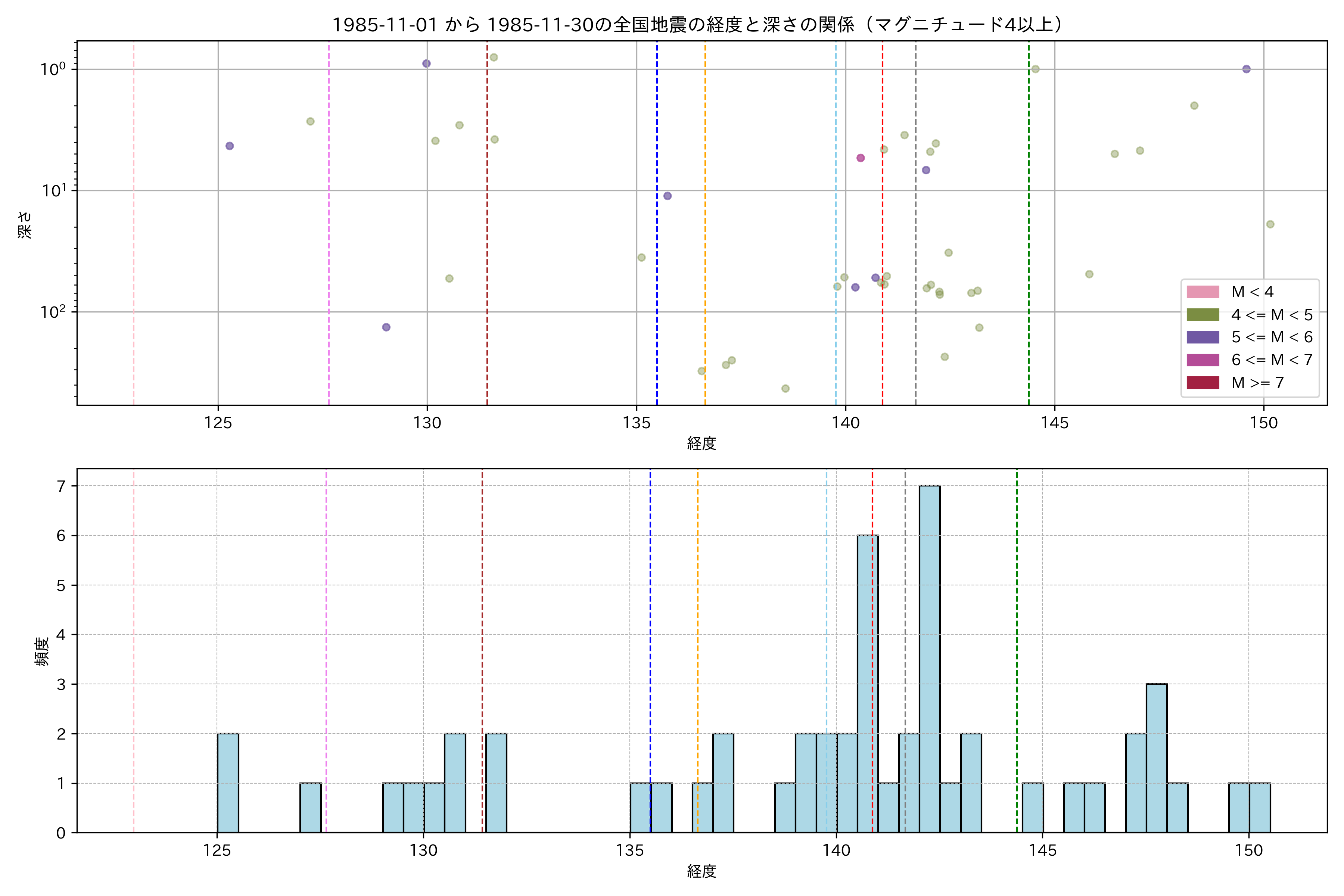The image size is (1344, 896).
Task: Click the purple 5 <= M < 6 legend swatch
Action: pyautogui.click(x=1202, y=337)
